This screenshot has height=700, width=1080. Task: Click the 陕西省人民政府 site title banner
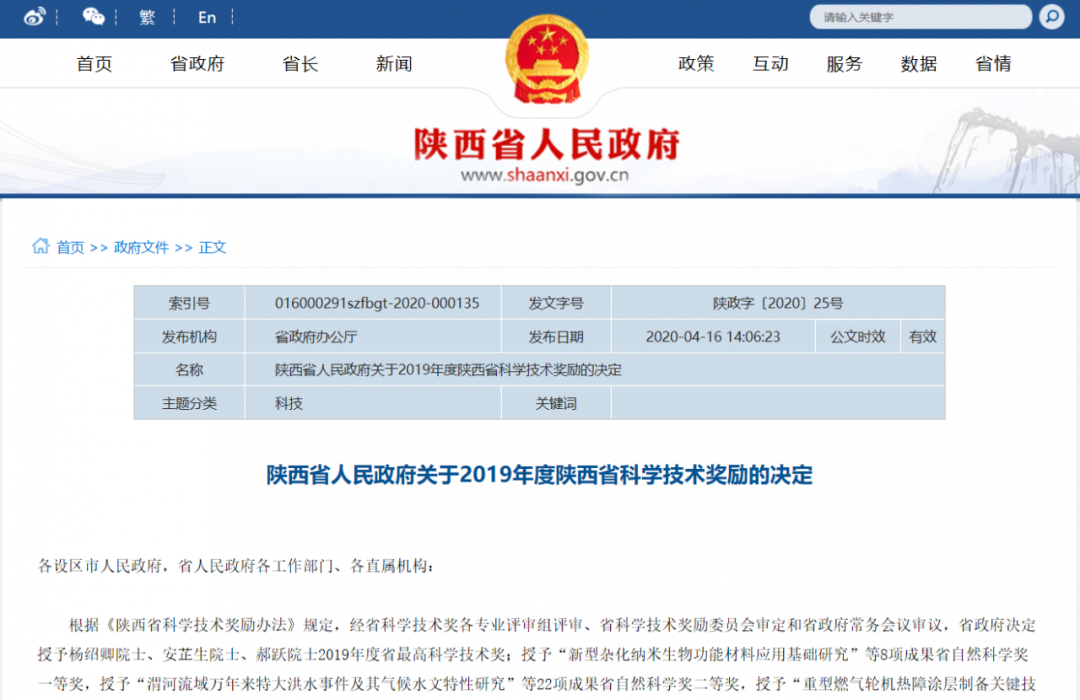coord(547,145)
